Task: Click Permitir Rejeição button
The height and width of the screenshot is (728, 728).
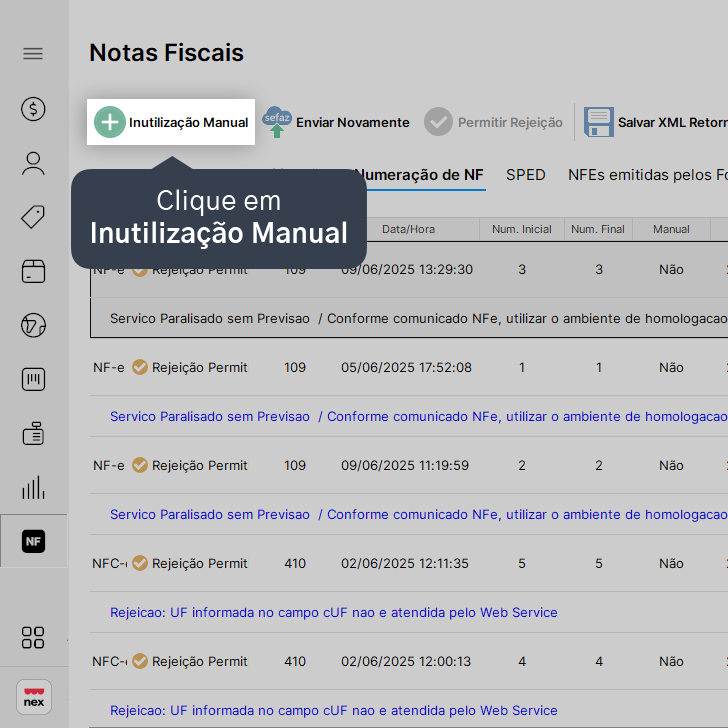Action: pos(493,122)
